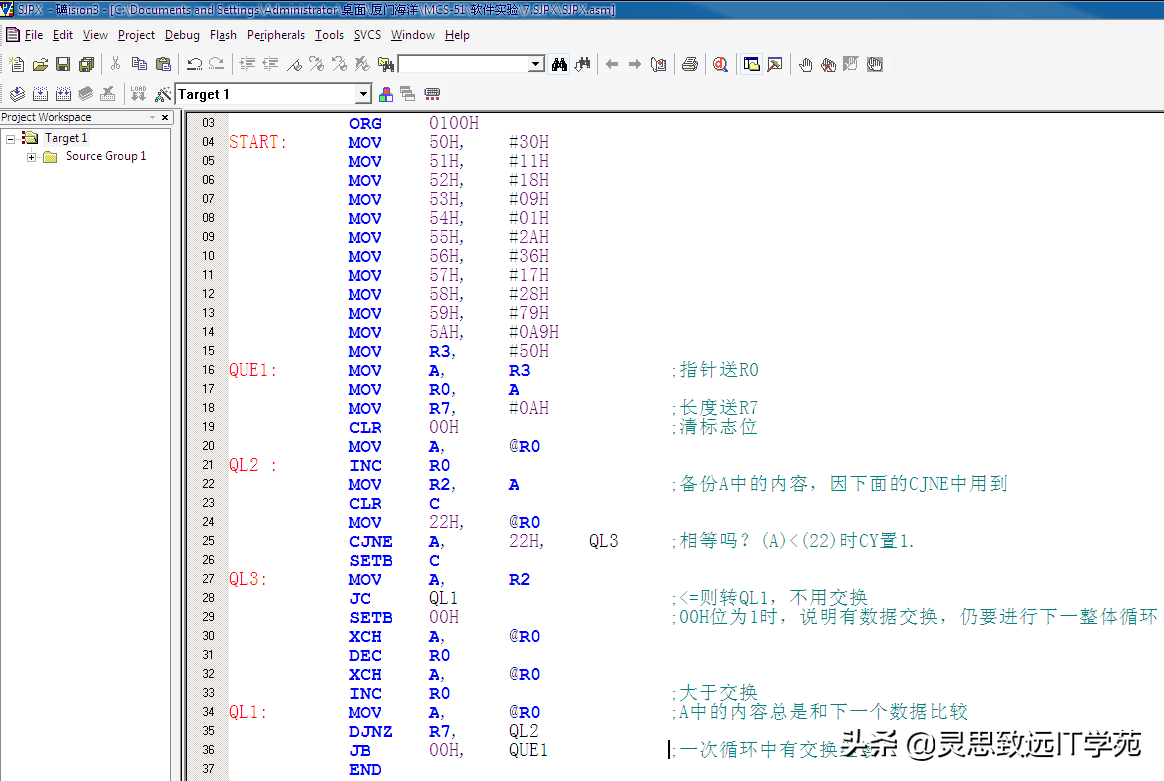This screenshot has width=1164, height=781.
Task: Select Target 1 in project tree
Action: 65,138
